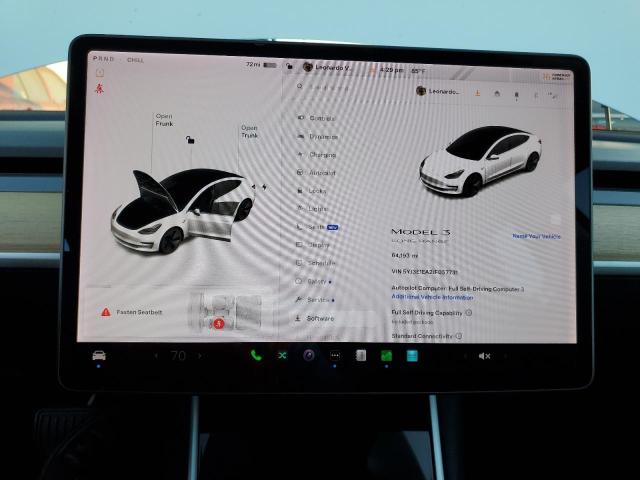This screenshot has height=480, width=640.
Task: Tap the open-door car model on left panel
Action: click(x=182, y=211)
